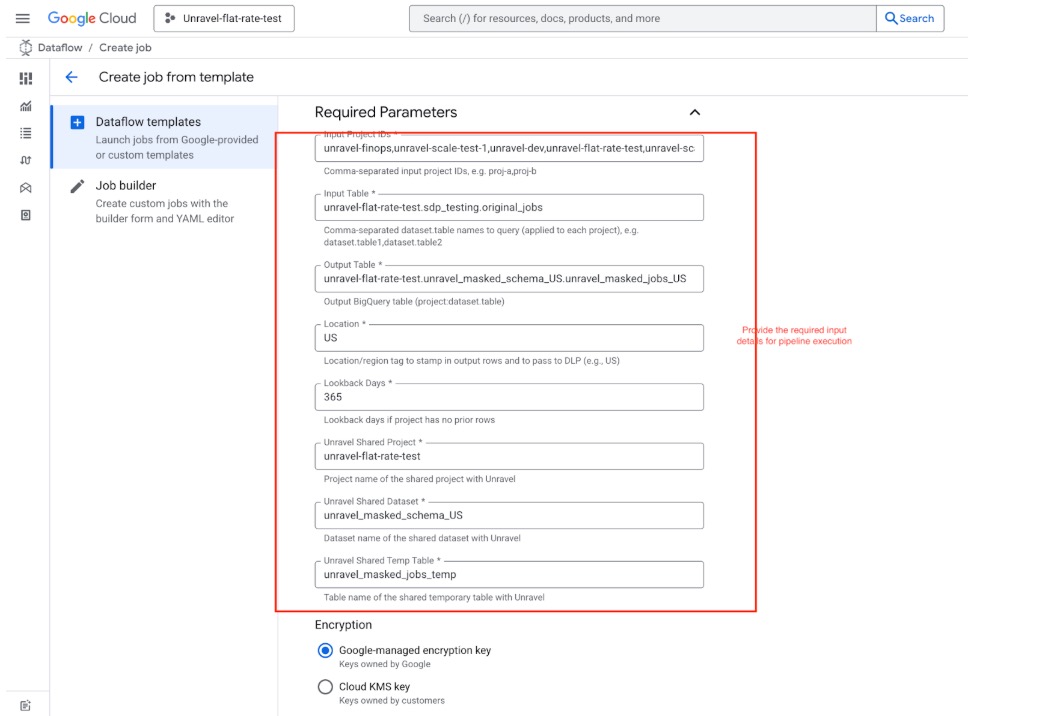The image size is (1056, 716).
Task: Open the main navigation hamburger menu
Action: click(x=23, y=18)
